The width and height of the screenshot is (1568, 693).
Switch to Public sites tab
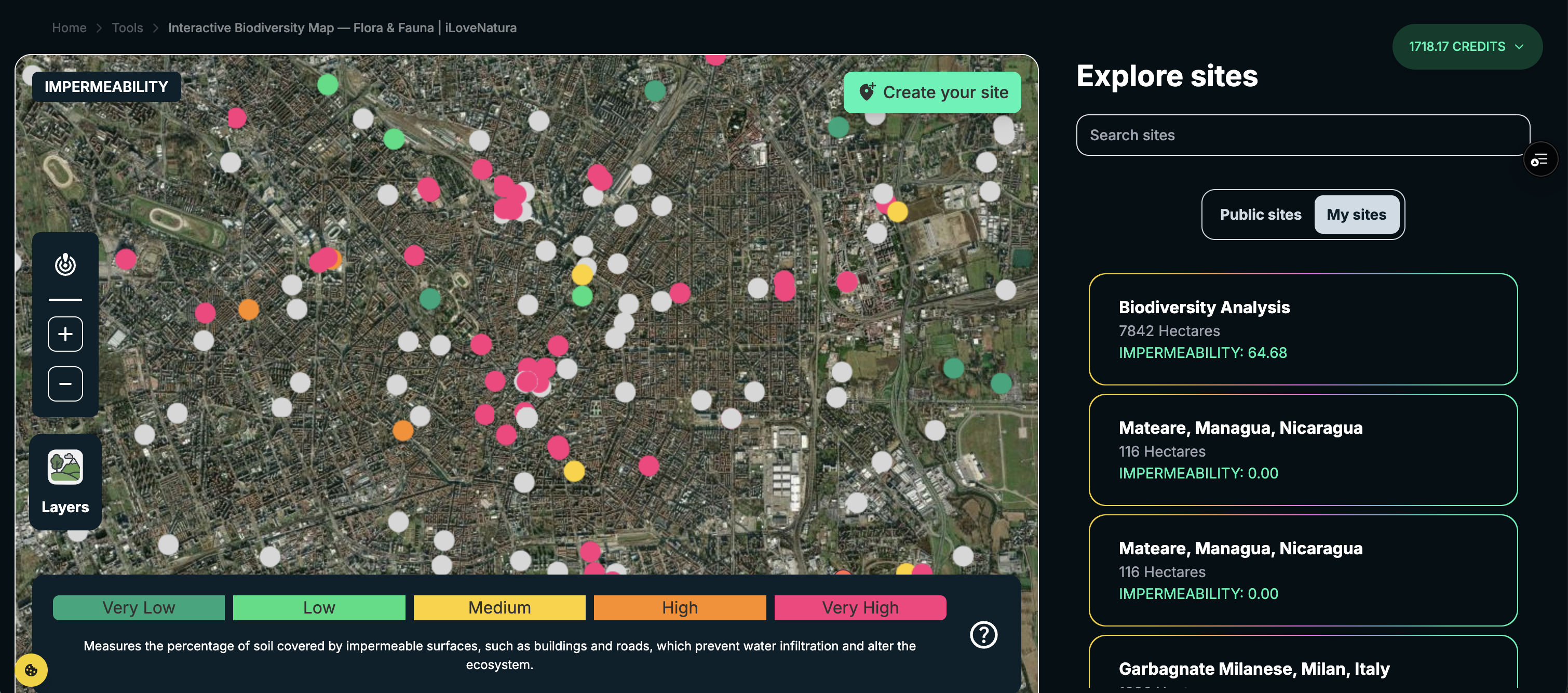click(1260, 215)
